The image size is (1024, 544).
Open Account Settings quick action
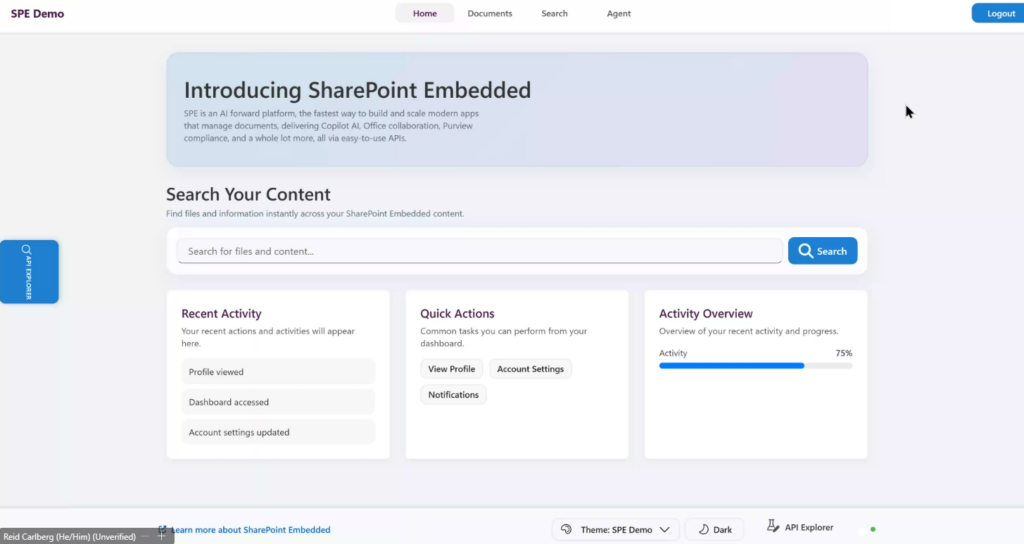coord(530,369)
